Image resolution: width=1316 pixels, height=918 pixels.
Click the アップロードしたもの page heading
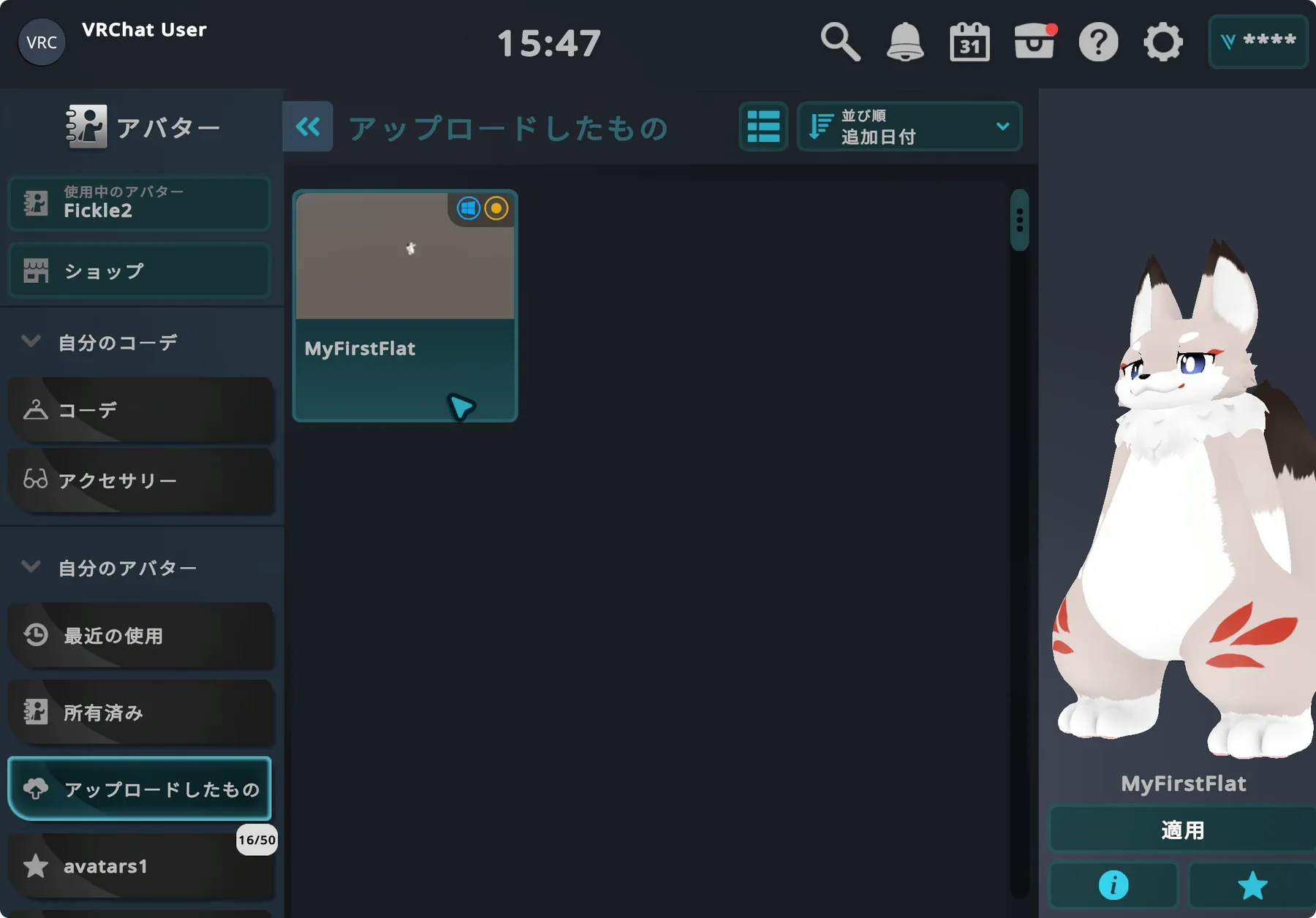tap(508, 129)
